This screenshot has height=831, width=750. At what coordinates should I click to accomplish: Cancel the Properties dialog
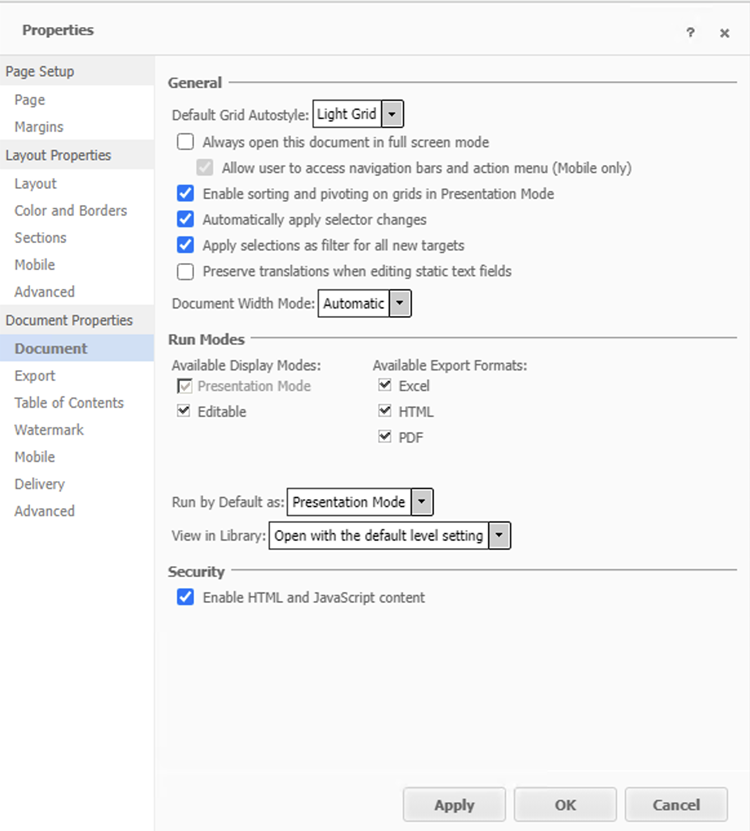point(676,805)
